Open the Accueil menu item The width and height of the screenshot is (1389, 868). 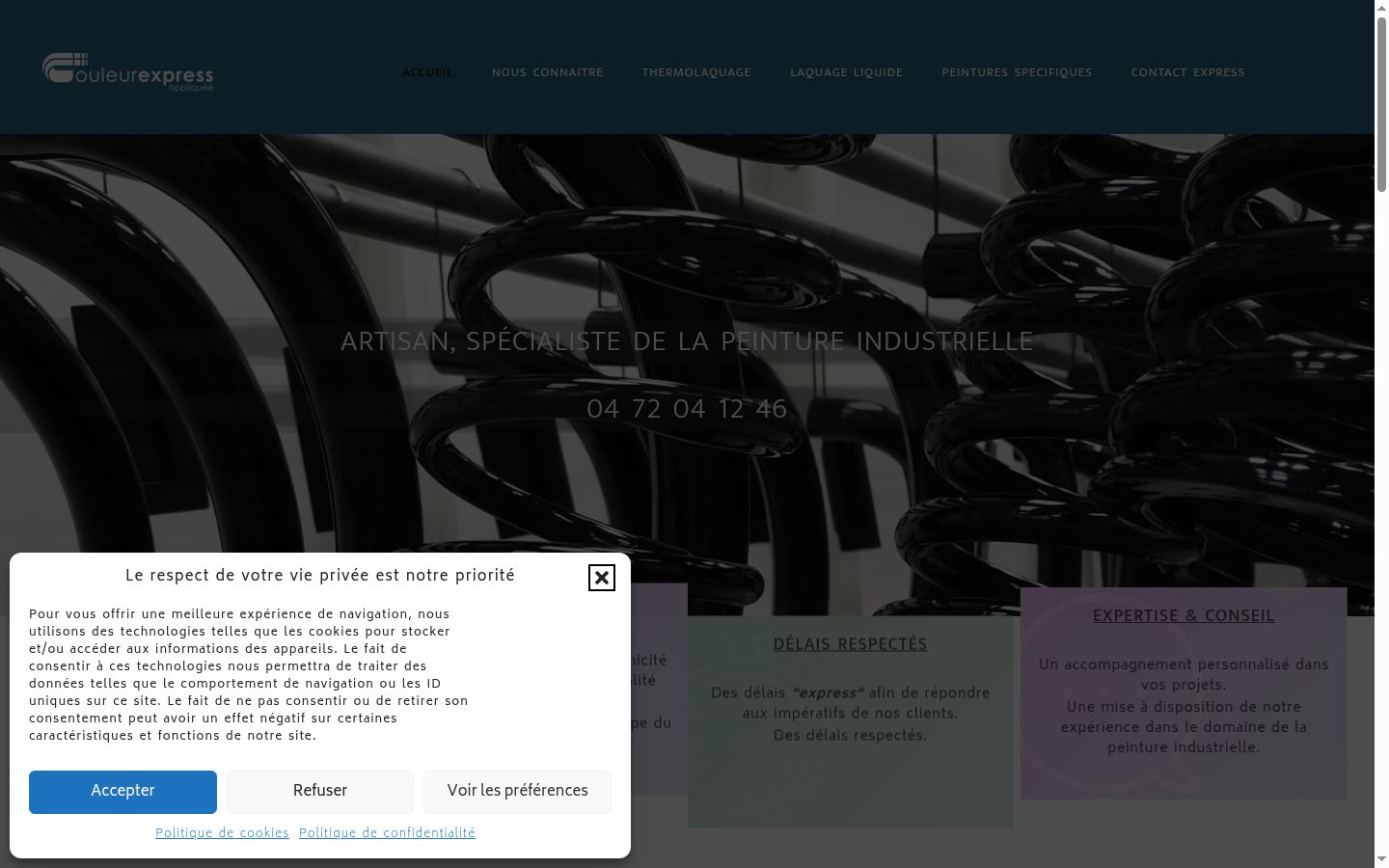[x=427, y=72]
